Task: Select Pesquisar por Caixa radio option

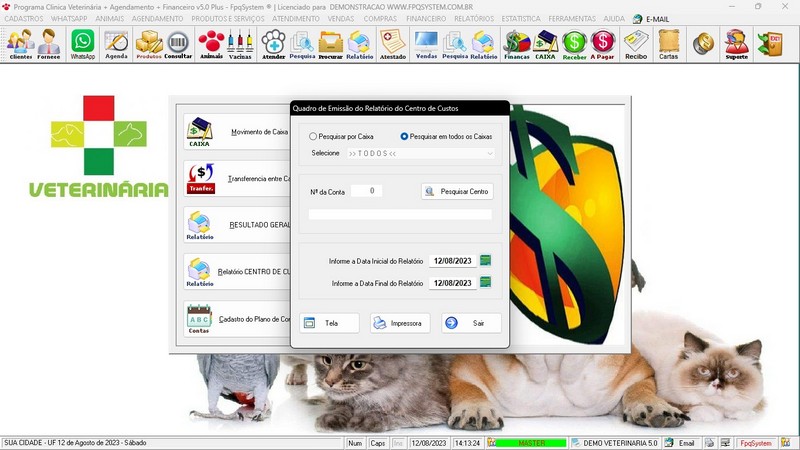Action: pos(341,137)
